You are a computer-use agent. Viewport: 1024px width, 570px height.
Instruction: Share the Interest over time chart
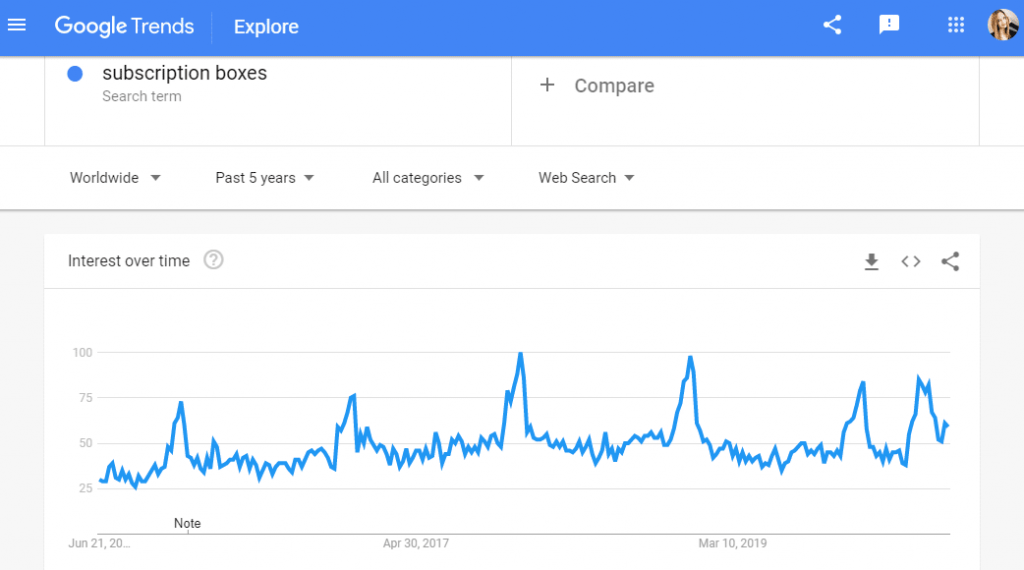pos(950,262)
